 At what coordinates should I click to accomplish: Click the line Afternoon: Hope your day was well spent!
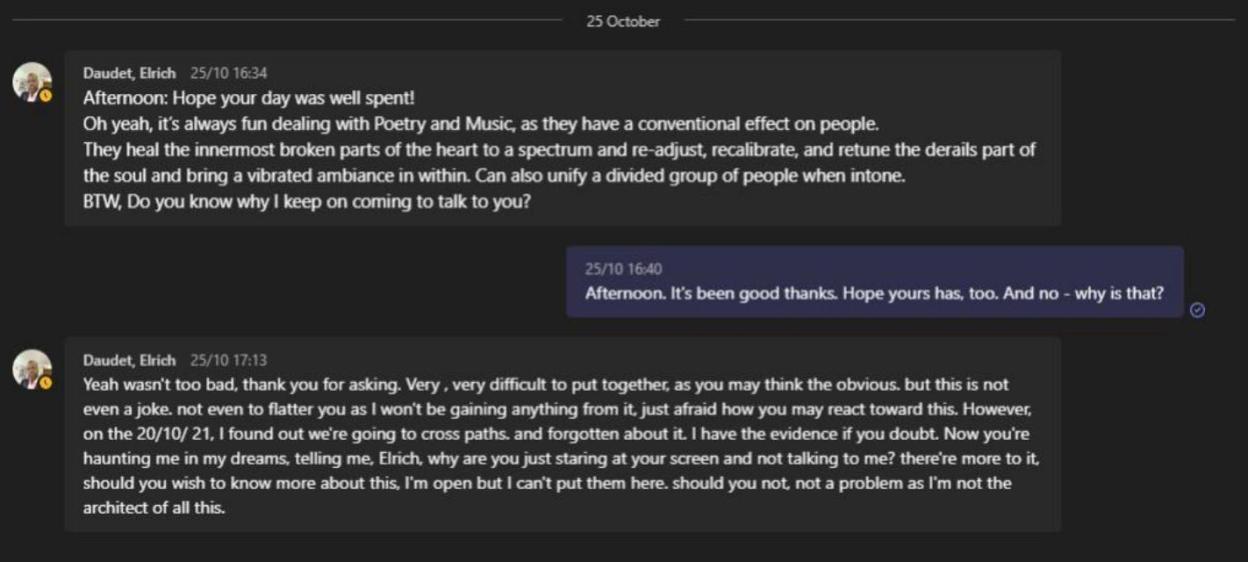(x=248, y=98)
